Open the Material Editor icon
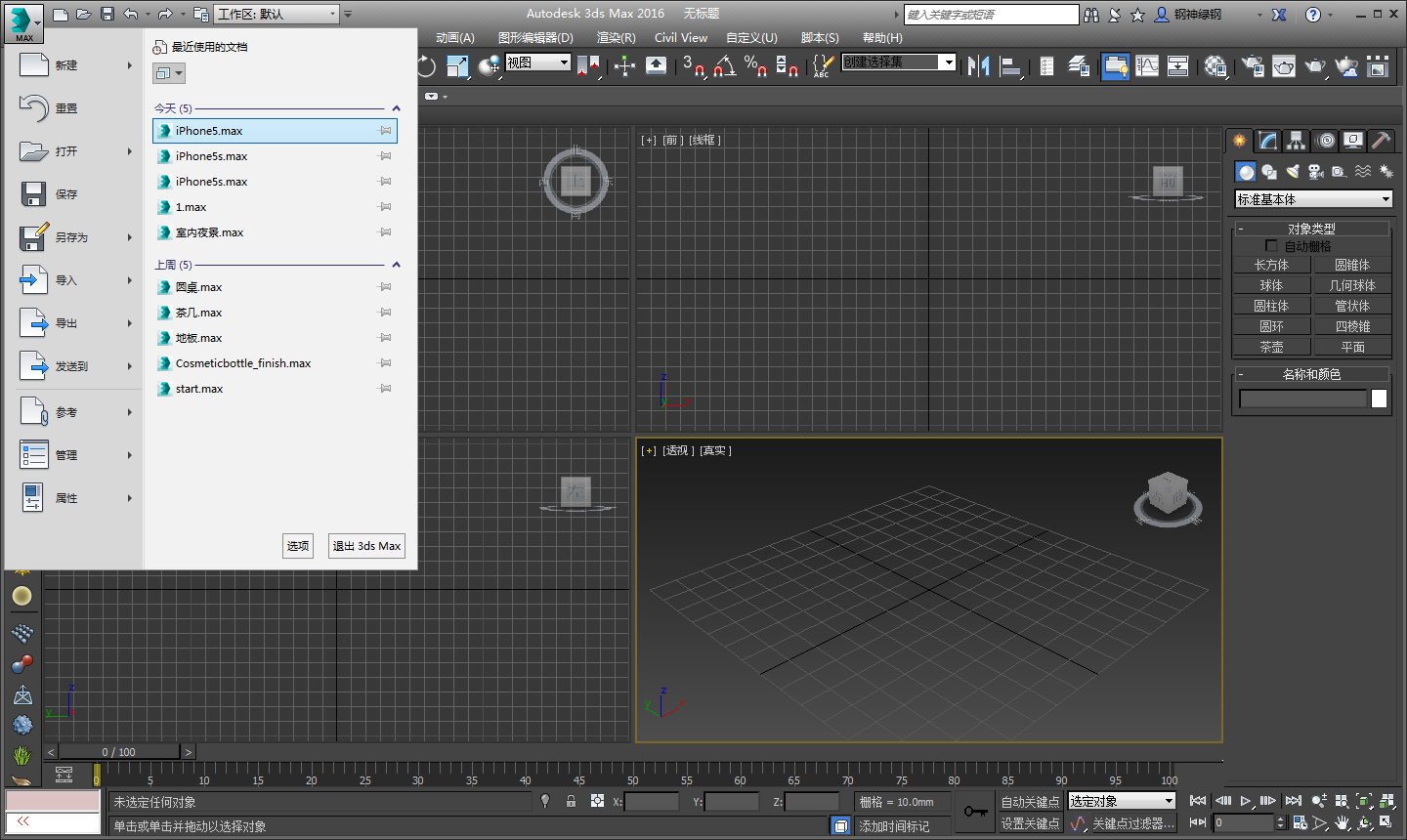Image resolution: width=1407 pixels, height=840 pixels. point(1215,66)
